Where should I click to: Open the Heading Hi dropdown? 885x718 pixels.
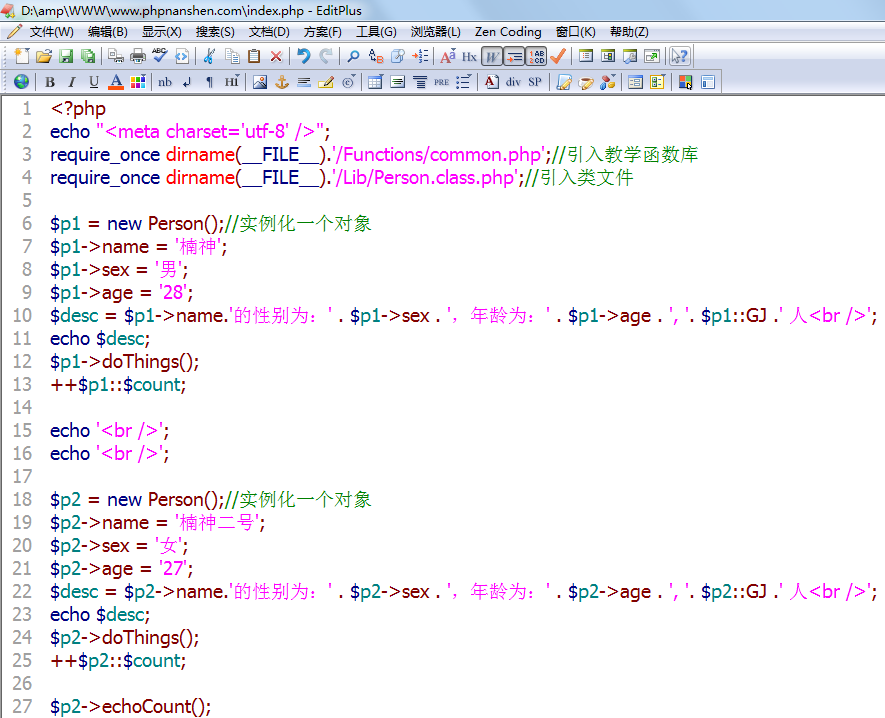231,82
